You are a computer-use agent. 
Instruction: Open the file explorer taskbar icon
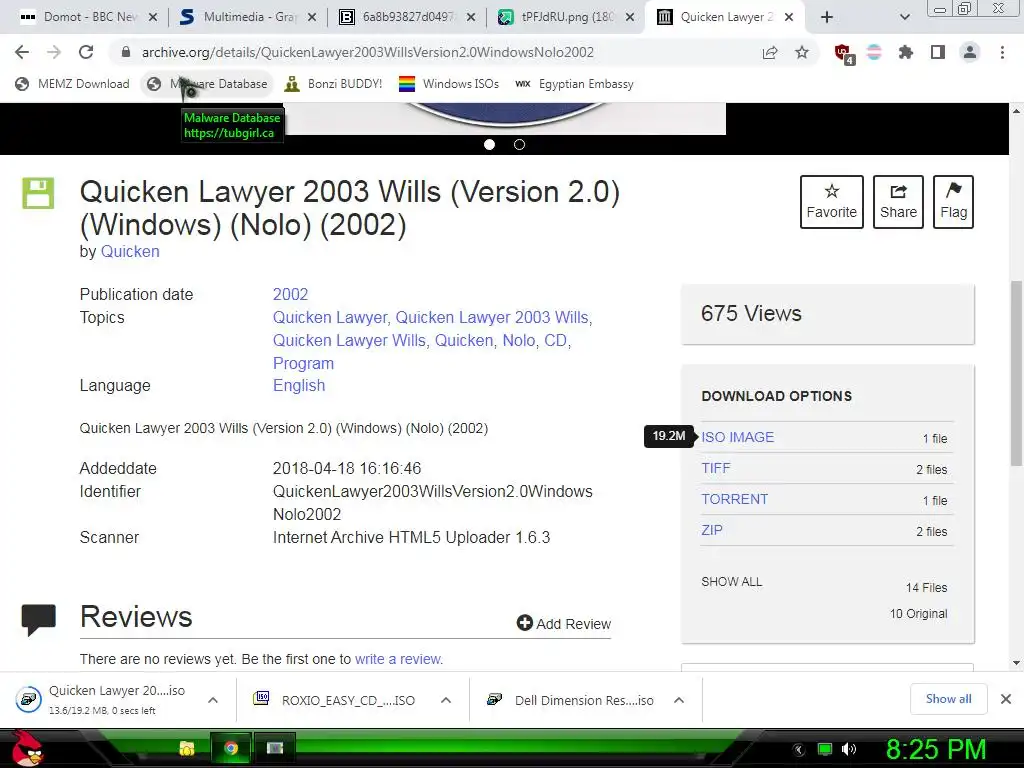click(x=187, y=748)
